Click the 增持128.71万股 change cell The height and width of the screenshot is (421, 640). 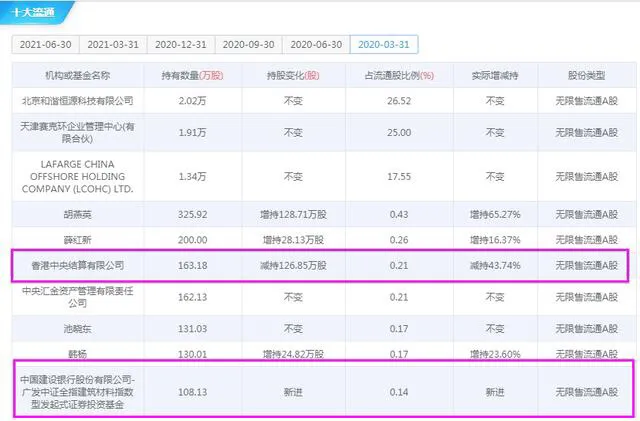(293, 214)
